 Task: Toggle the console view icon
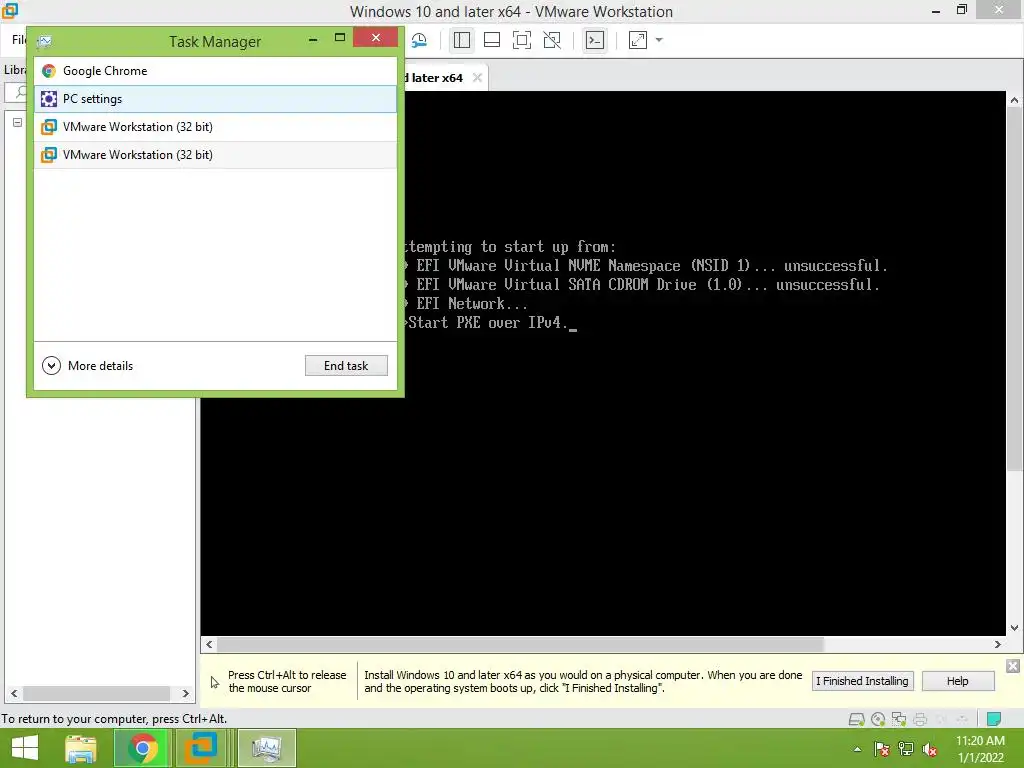(594, 40)
